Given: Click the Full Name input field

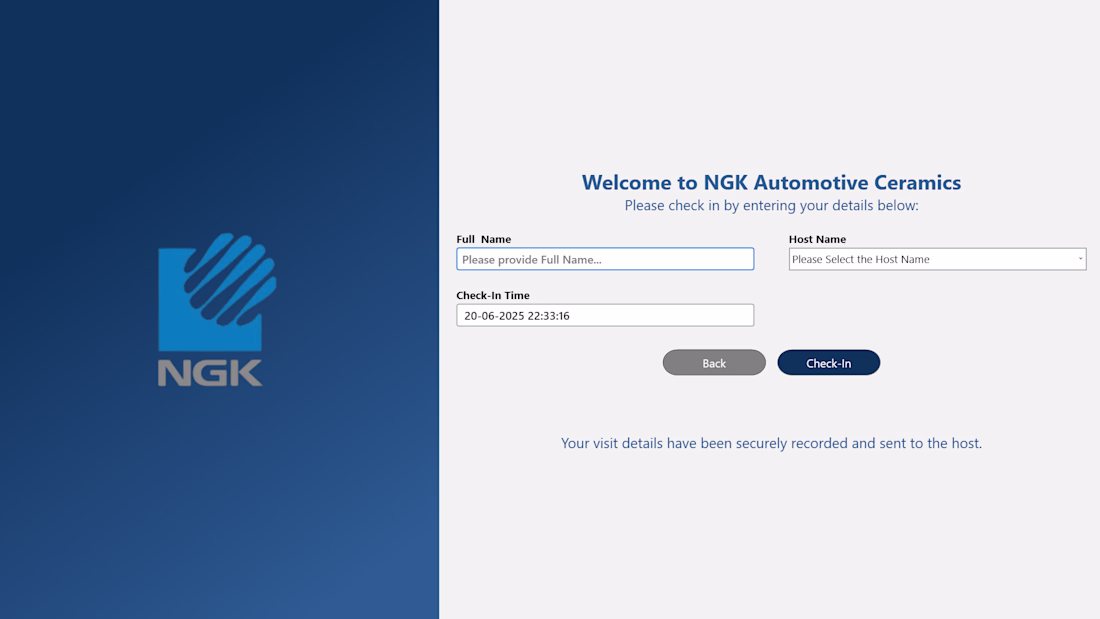Looking at the screenshot, I should click(x=605, y=259).
